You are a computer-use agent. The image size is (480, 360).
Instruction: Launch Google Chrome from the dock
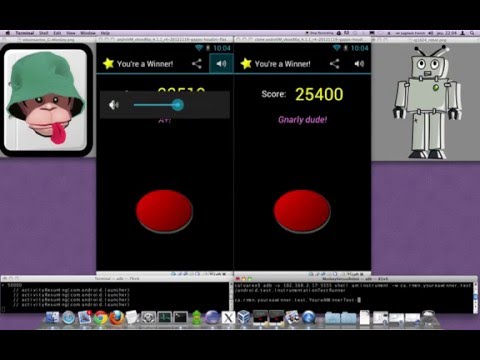[100, 318]
